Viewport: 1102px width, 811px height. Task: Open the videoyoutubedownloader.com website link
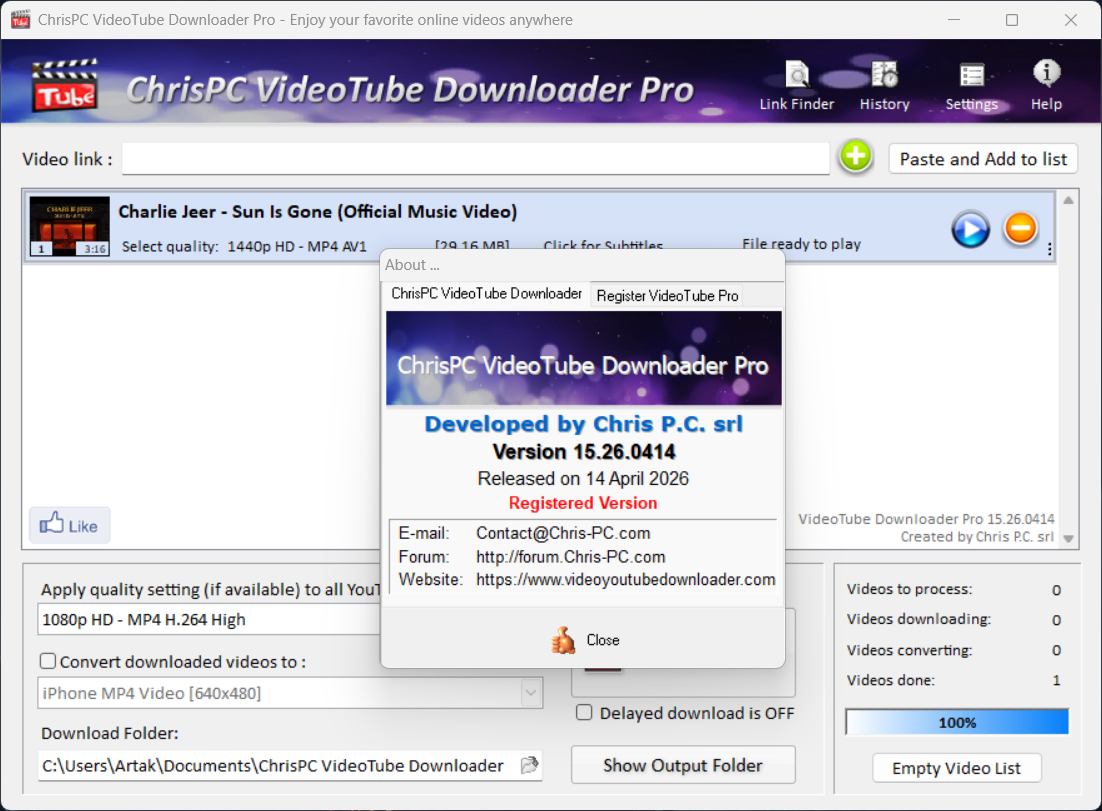click(625, 579)
